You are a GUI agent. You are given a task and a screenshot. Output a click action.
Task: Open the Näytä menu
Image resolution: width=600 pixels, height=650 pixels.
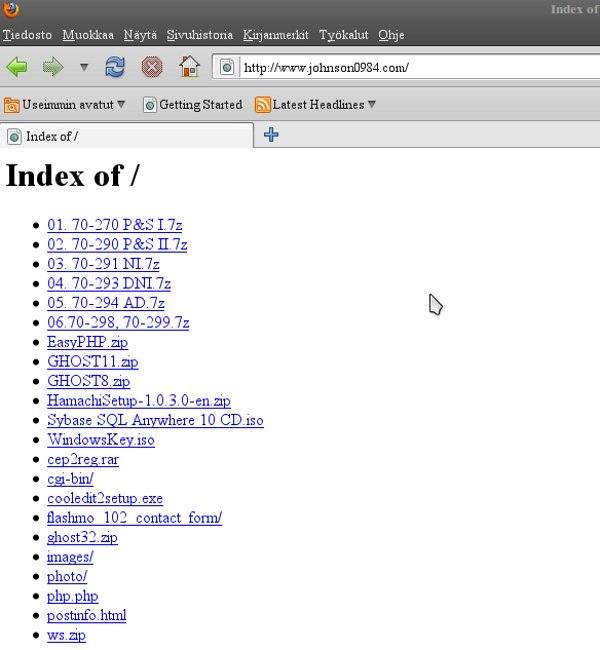[x=140, y=35]
